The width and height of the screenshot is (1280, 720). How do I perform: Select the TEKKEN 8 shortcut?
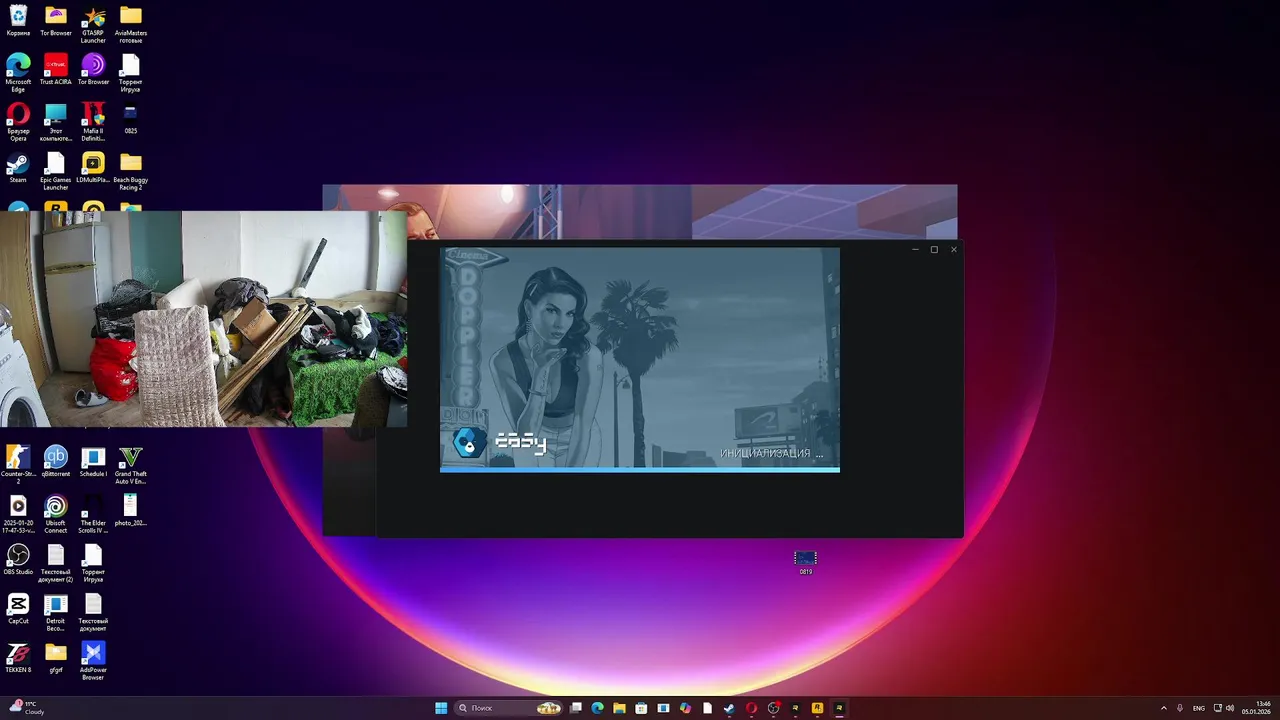click(18, 657)
